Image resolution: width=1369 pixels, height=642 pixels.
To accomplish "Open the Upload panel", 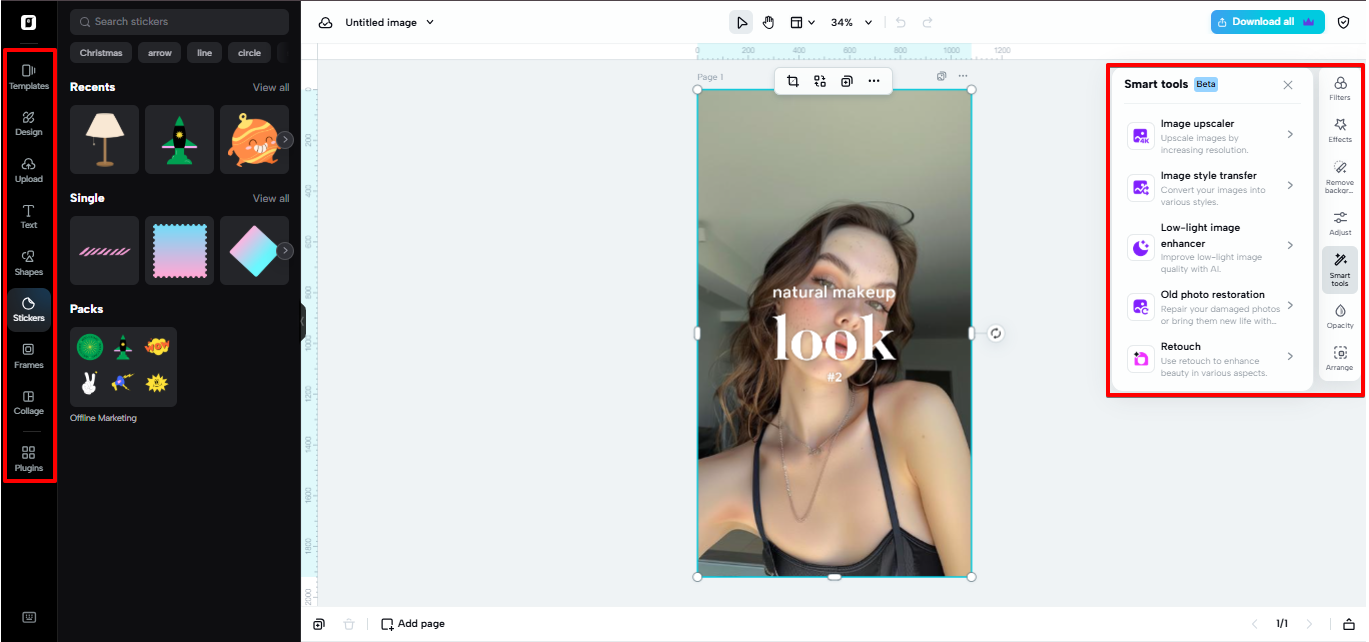I will (x=29, y=168).
